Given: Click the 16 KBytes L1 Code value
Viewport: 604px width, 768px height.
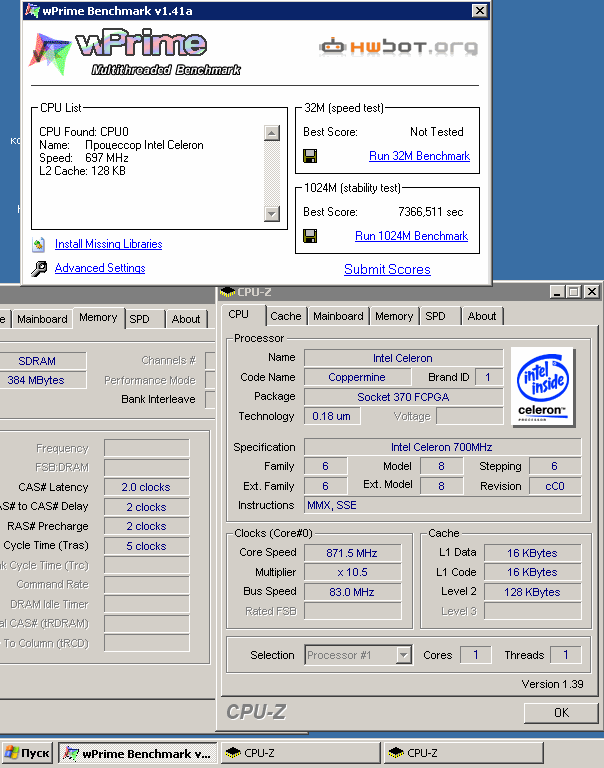Looking at the screenshot, I should pyautogui.click(x=532, y=572).
